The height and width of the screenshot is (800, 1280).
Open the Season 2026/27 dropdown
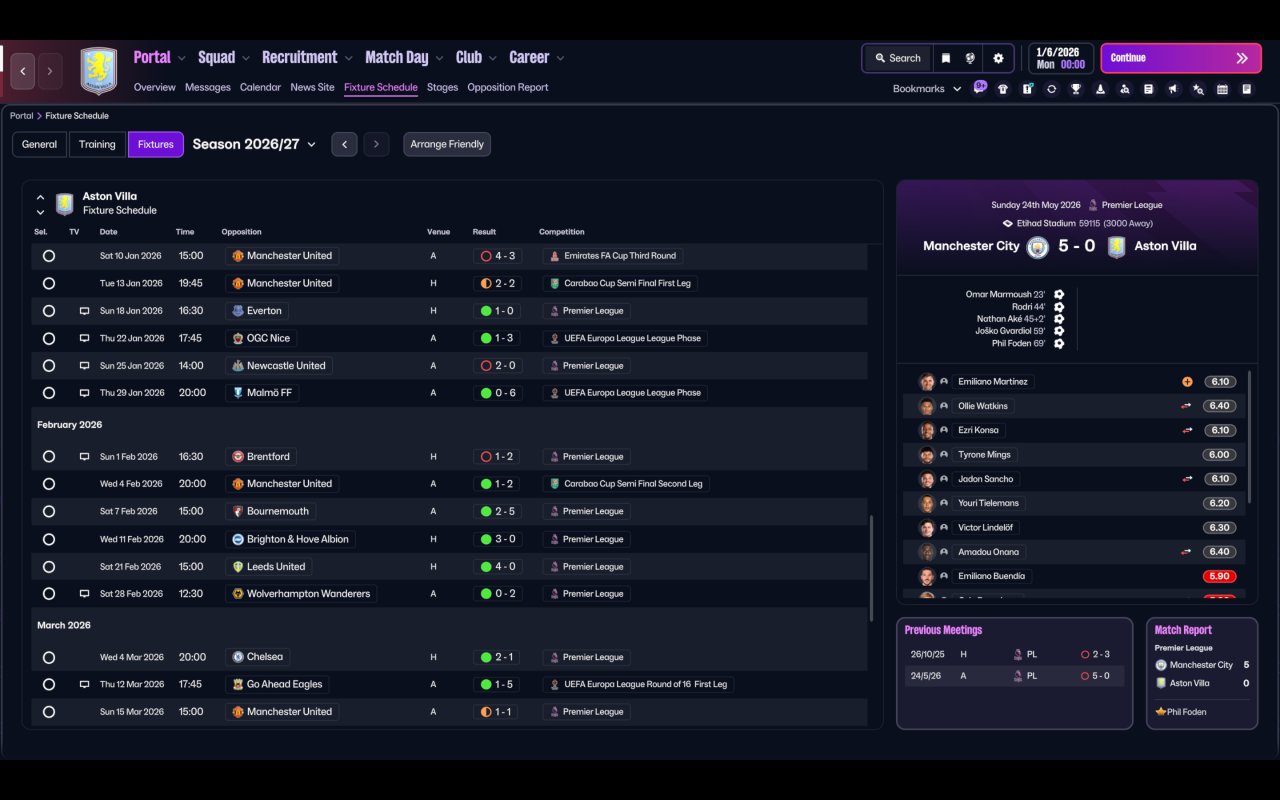tap(254, 144)
